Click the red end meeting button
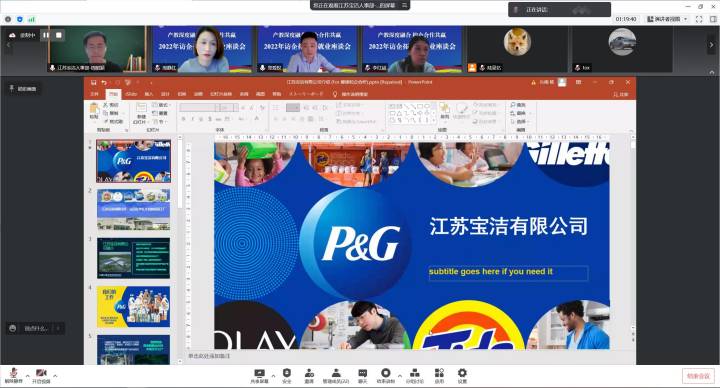The image size is (720, 388). tap(698, 376)
